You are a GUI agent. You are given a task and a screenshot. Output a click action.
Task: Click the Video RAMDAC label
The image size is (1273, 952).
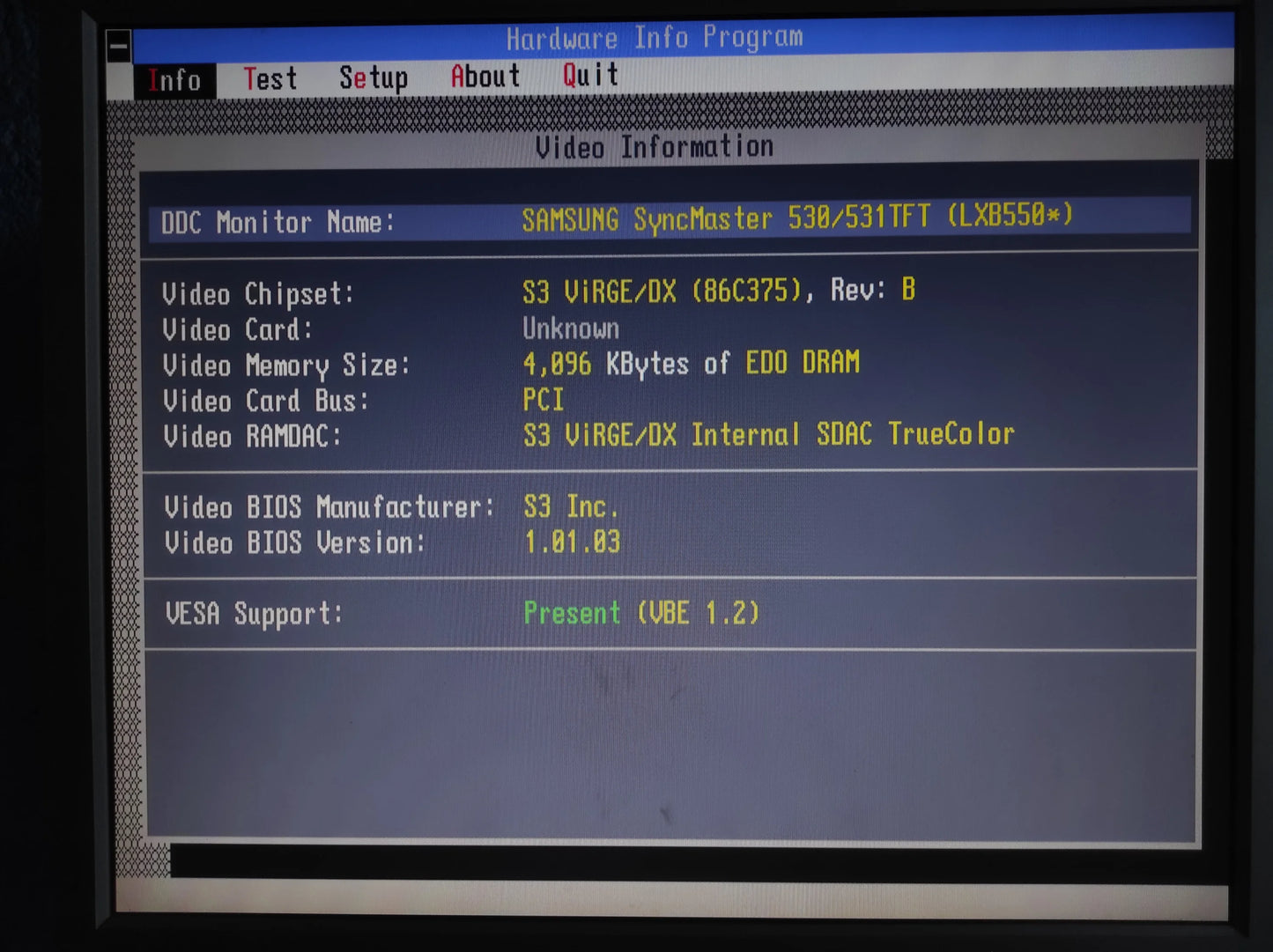pyautogui.click(x=253, y=437)
